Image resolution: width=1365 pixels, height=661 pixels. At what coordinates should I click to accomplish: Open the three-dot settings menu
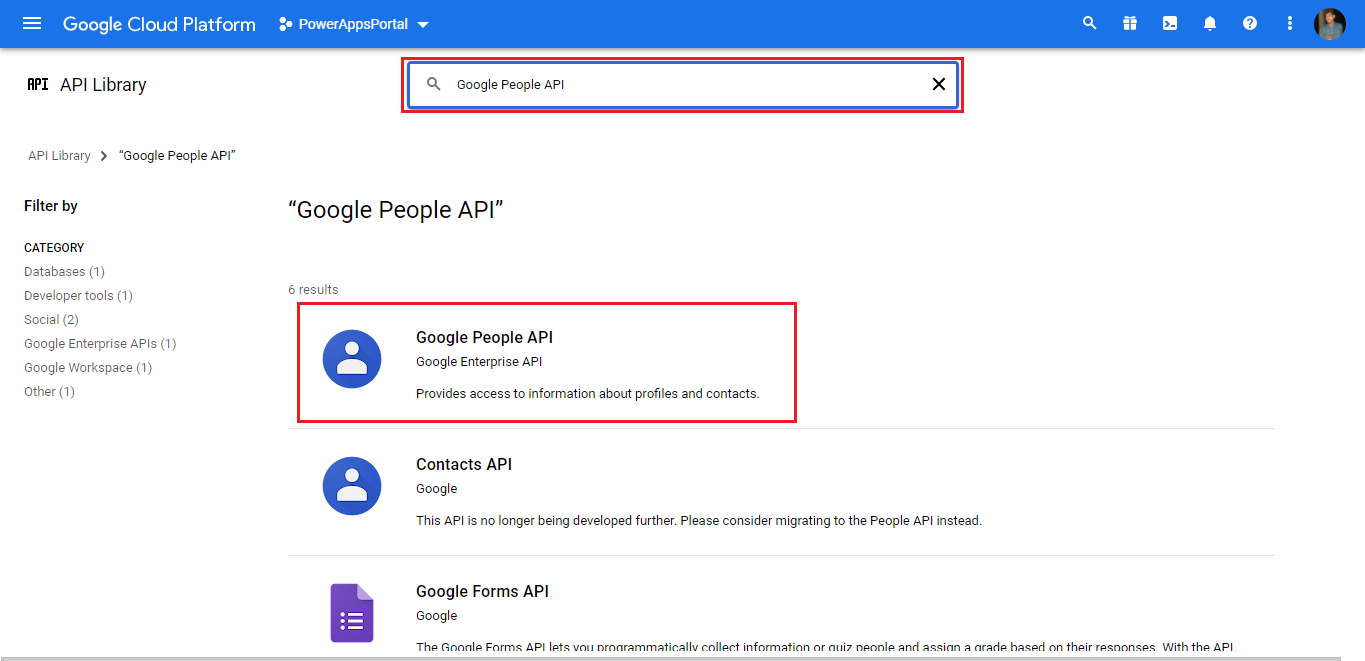pyautogui.click(x=1289, y=23)
